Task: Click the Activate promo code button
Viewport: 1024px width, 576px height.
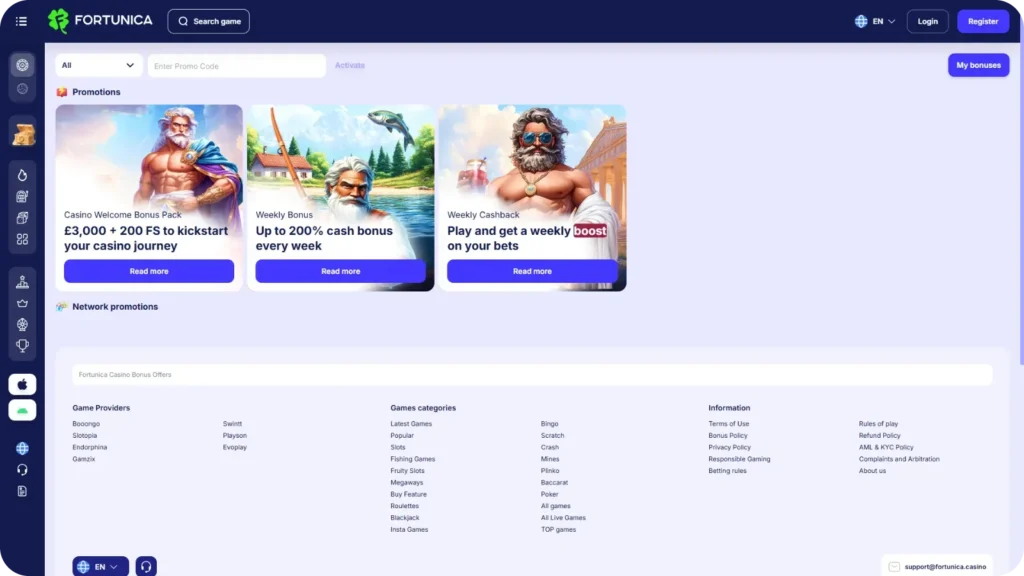Action: pos(350,65)
